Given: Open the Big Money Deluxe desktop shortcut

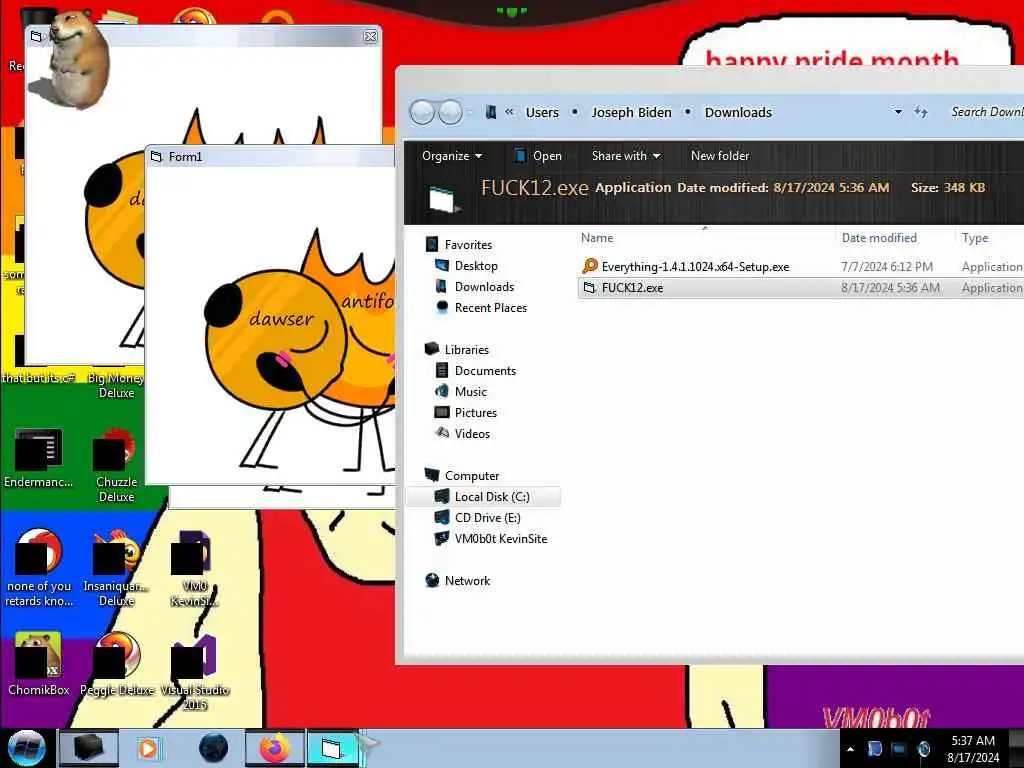Looking at the screenshot, I should [116, 385].
